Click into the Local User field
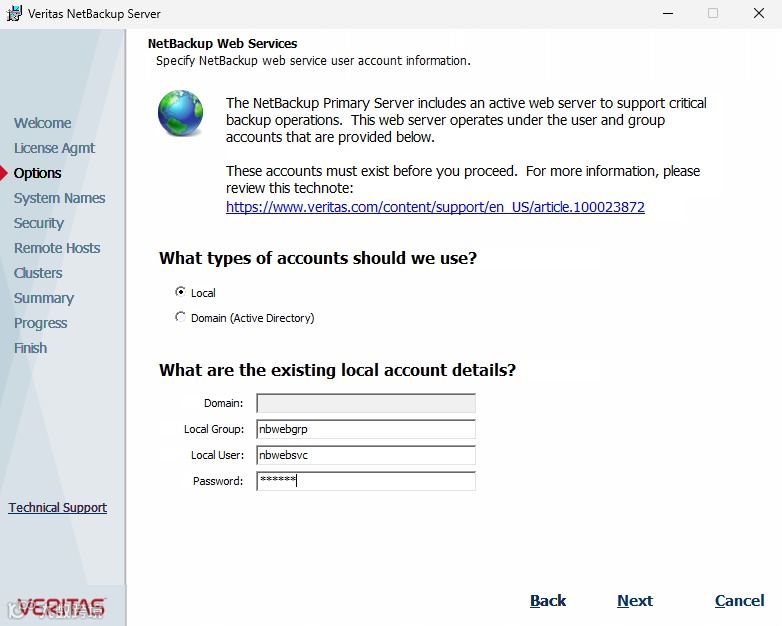 pos(366,455)
